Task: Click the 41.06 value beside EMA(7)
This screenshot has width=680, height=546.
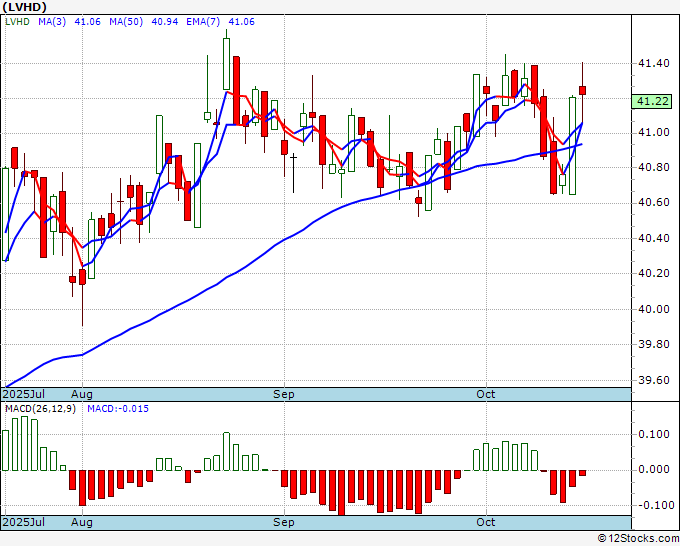Action: point(242,22)
